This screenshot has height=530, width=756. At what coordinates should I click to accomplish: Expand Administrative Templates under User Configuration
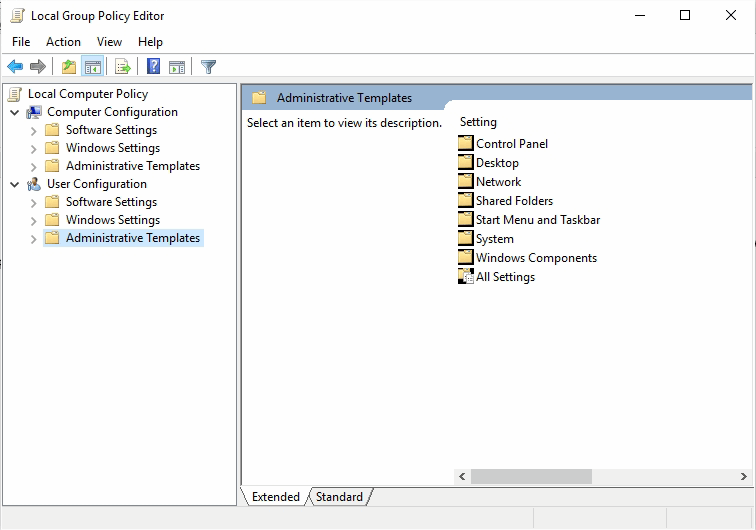(x=34, y=239)
